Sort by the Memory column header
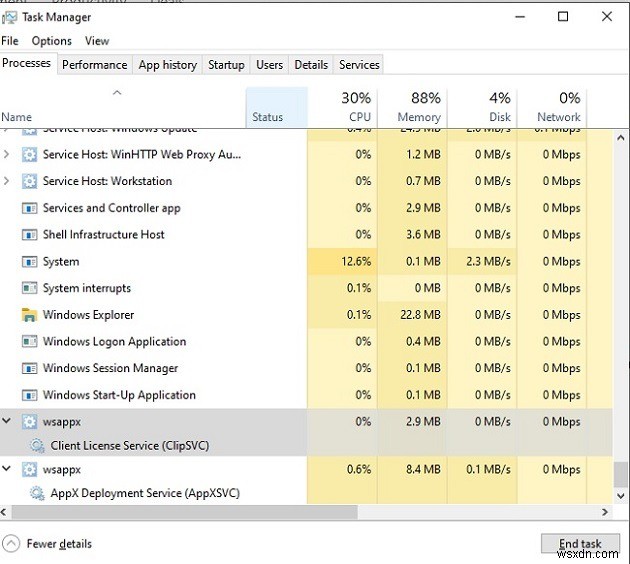This screenshot has height=564, width=630. tap(412, 107)
